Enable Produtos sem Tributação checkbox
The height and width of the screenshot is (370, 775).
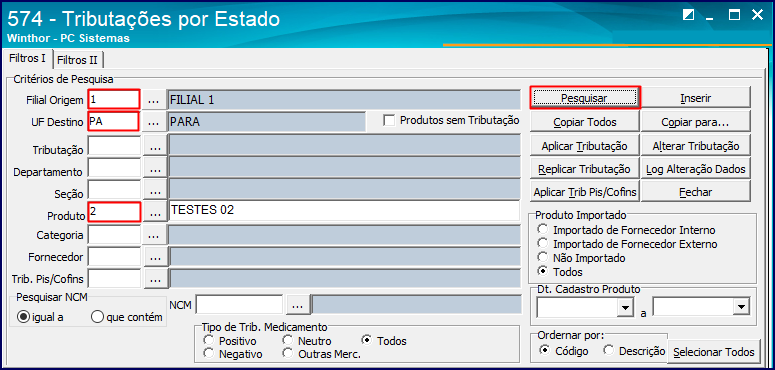tap(389, 120)
